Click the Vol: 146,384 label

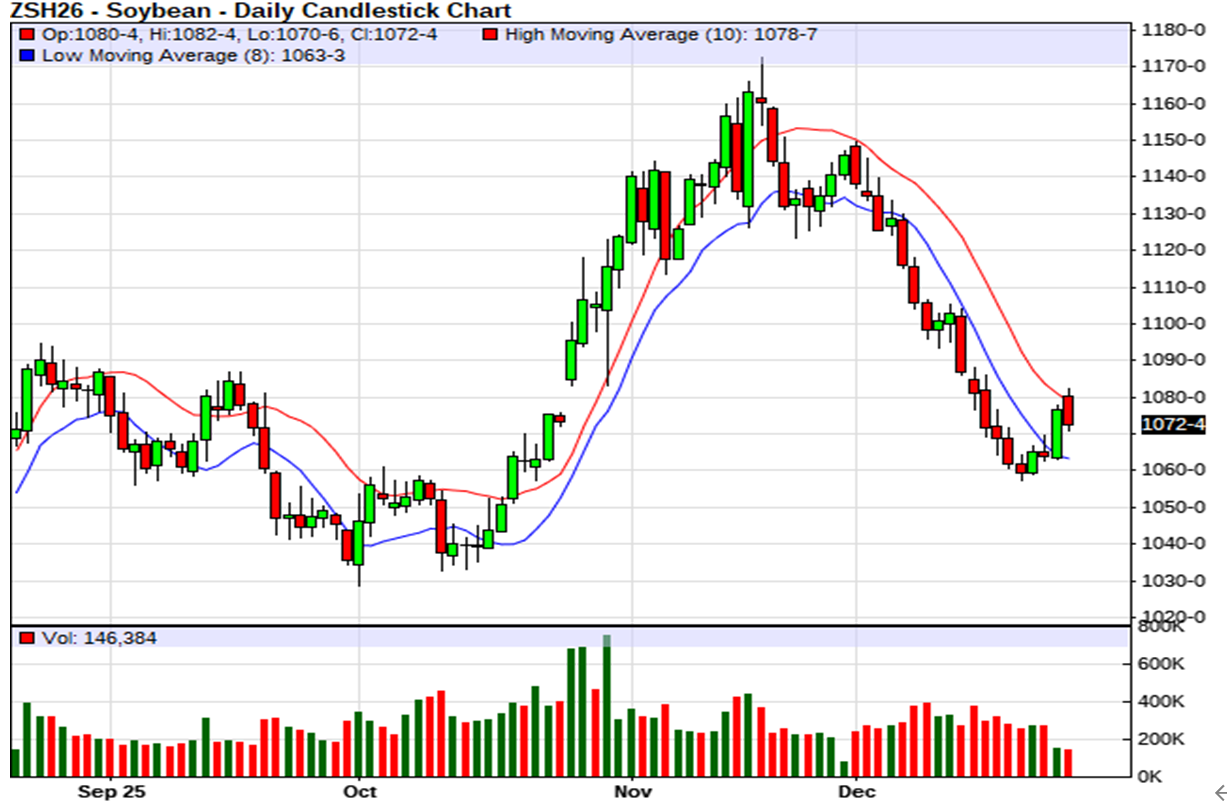point(98,638)
